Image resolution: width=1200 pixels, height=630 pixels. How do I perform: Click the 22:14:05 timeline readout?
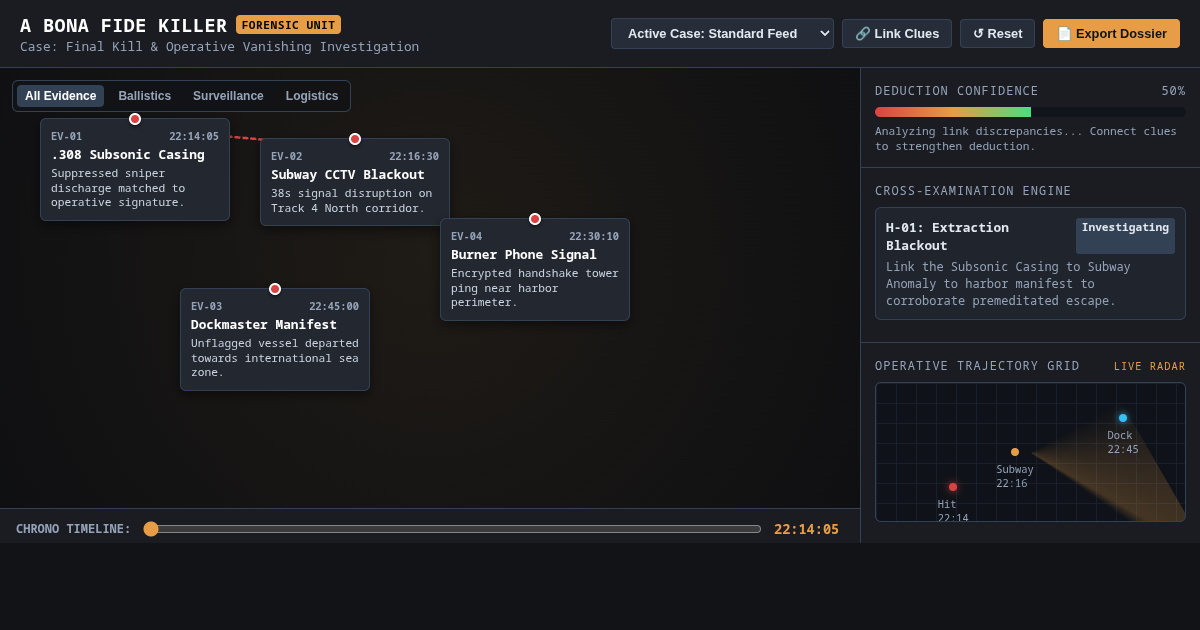pos(806,529)
